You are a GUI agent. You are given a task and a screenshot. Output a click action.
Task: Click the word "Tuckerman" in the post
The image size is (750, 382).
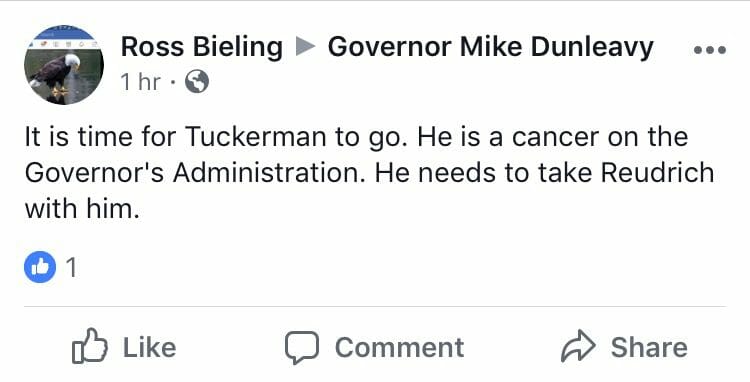click(x=255, y=137)
